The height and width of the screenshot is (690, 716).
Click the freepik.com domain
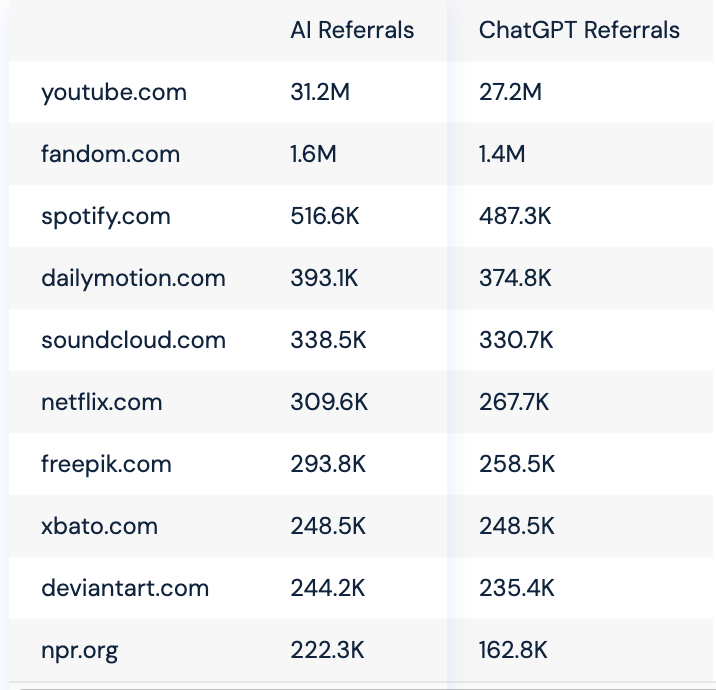click(106, 464)
